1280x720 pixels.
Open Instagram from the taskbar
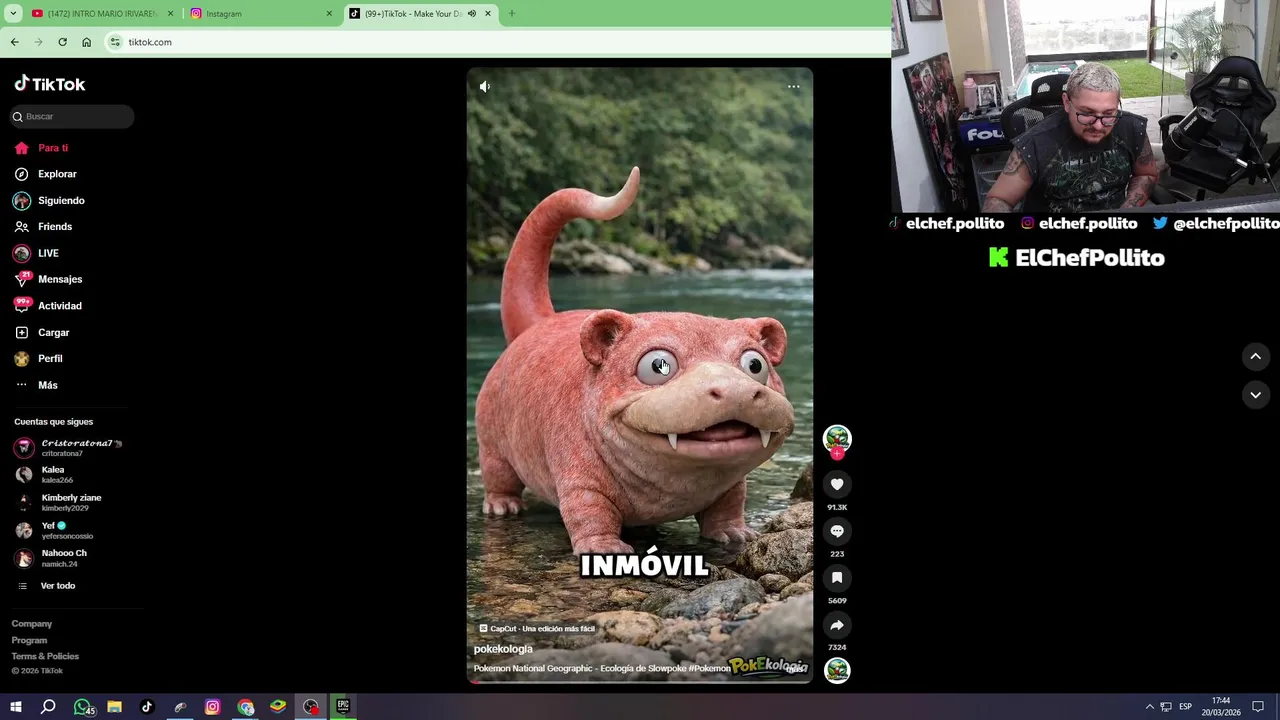212,707
